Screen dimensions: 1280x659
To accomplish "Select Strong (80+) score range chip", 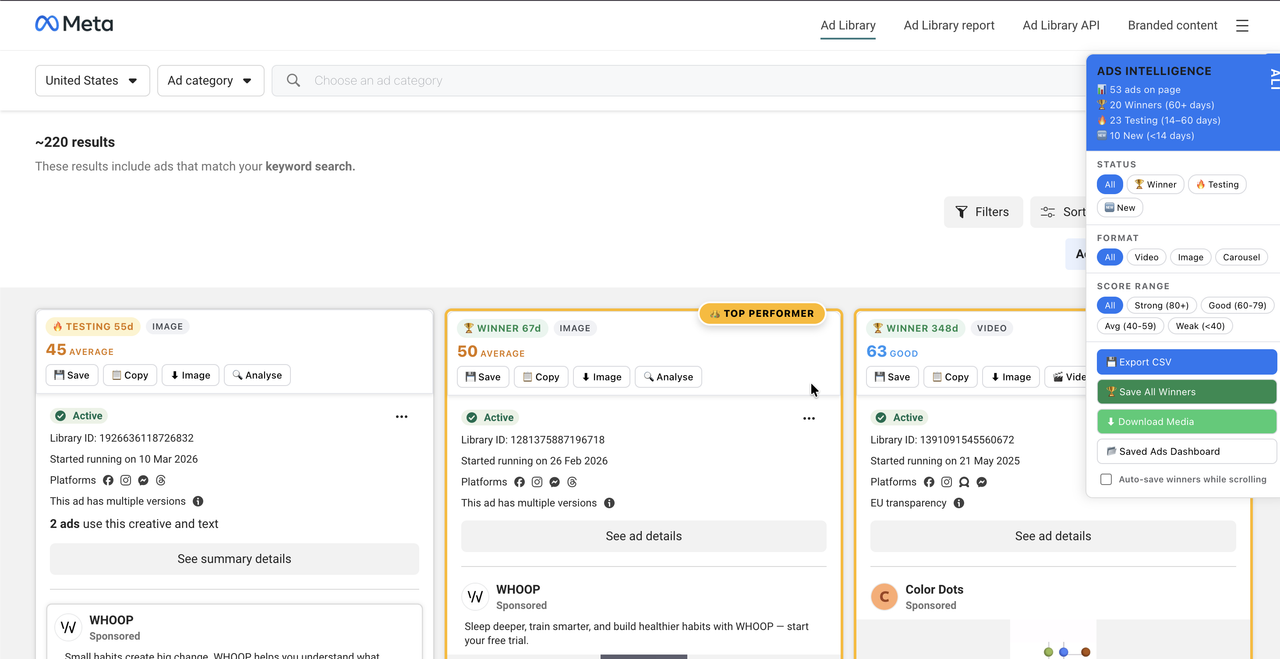I will [x=1161, y=305].
